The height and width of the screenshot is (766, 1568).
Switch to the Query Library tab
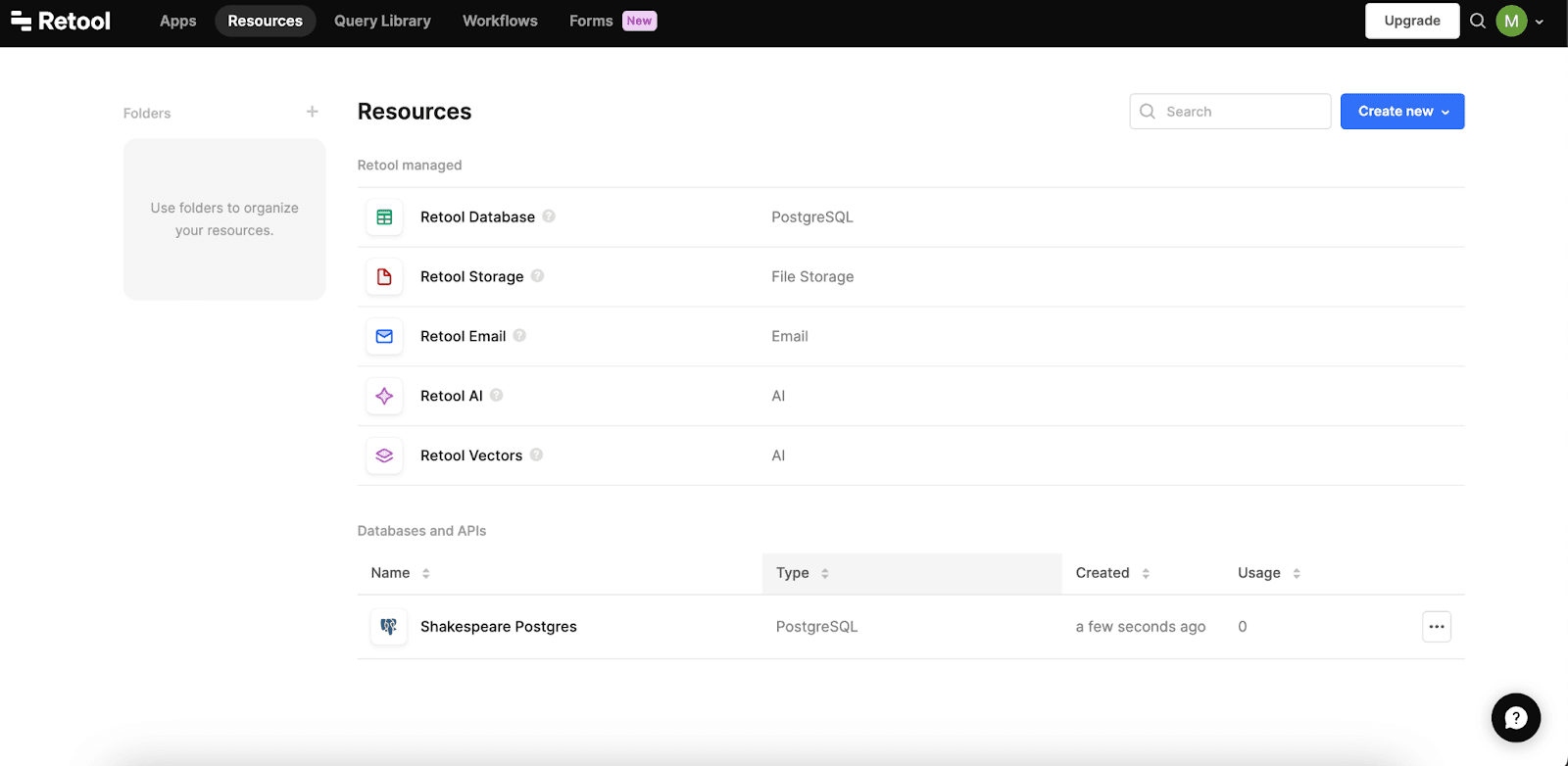(382, 21)
